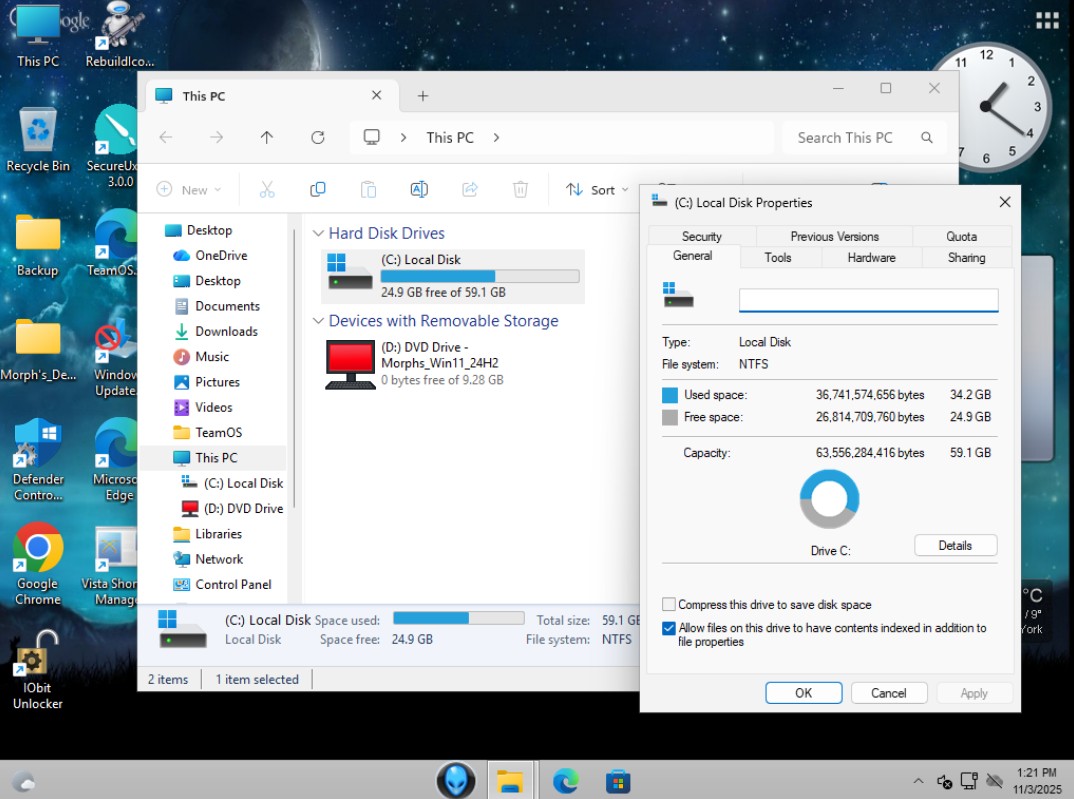Uncheck Allow files to be indexed option
1074x799 pixels.
point(669,629)
